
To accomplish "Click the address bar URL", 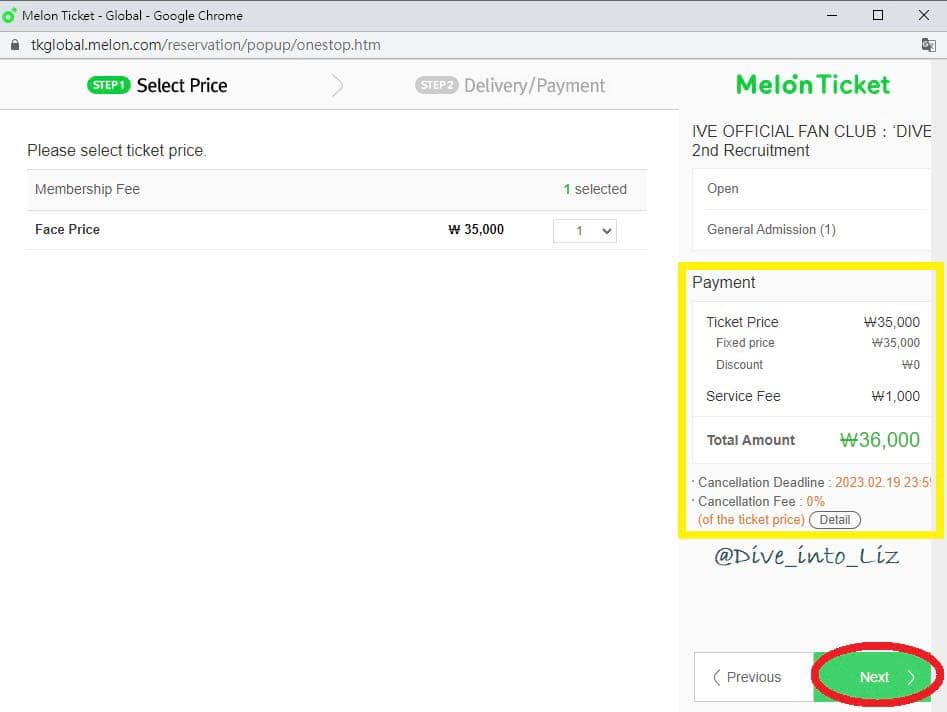I will click(x=205, y=45).
